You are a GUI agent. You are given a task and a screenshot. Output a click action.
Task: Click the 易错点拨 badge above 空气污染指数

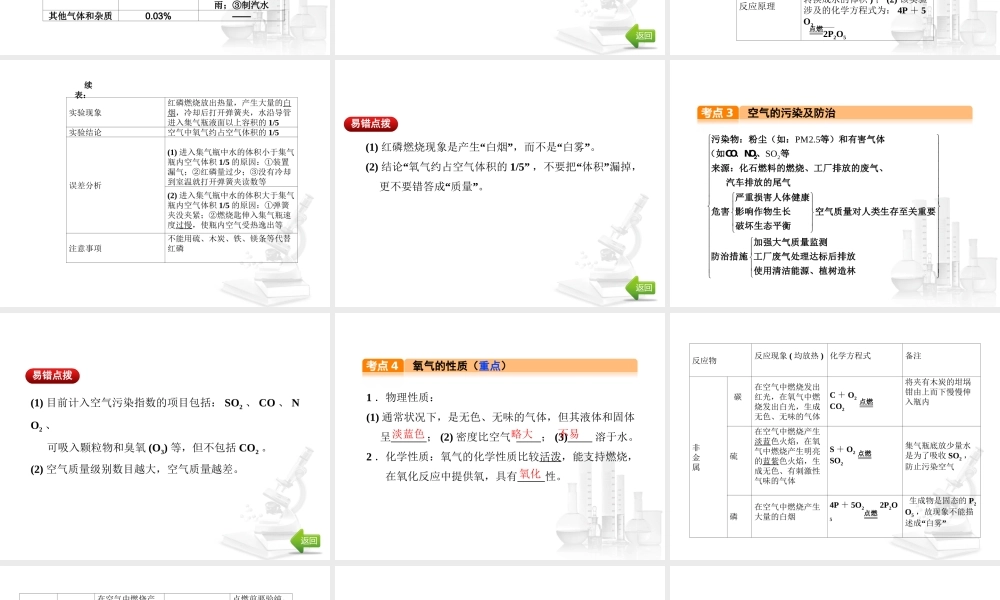(x=52, y=376)
